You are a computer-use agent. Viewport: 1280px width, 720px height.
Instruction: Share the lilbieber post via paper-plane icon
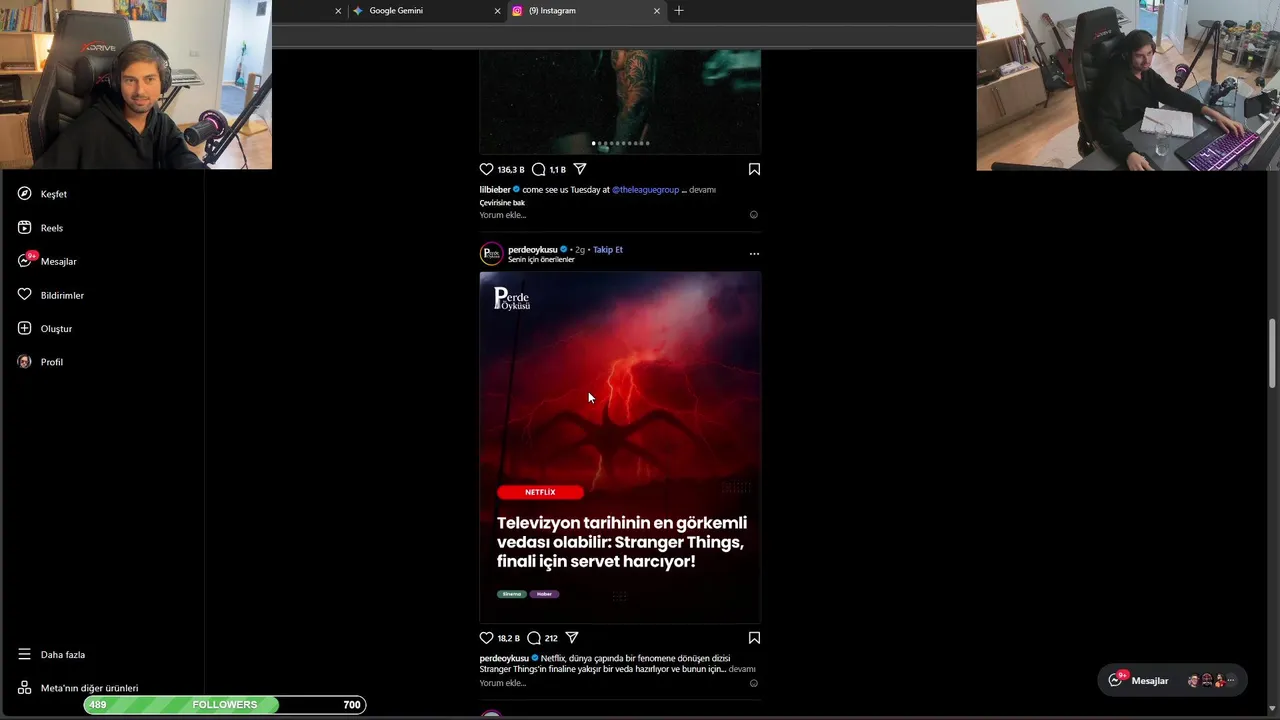point(580,169)
